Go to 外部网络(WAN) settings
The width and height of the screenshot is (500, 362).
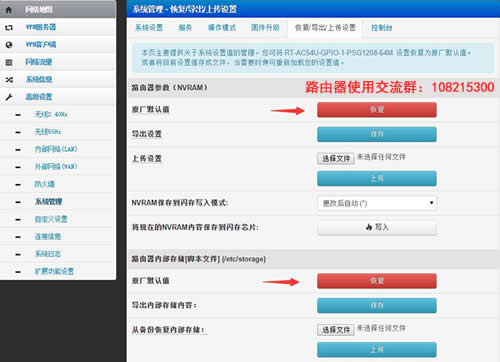[x=56, y=166]
